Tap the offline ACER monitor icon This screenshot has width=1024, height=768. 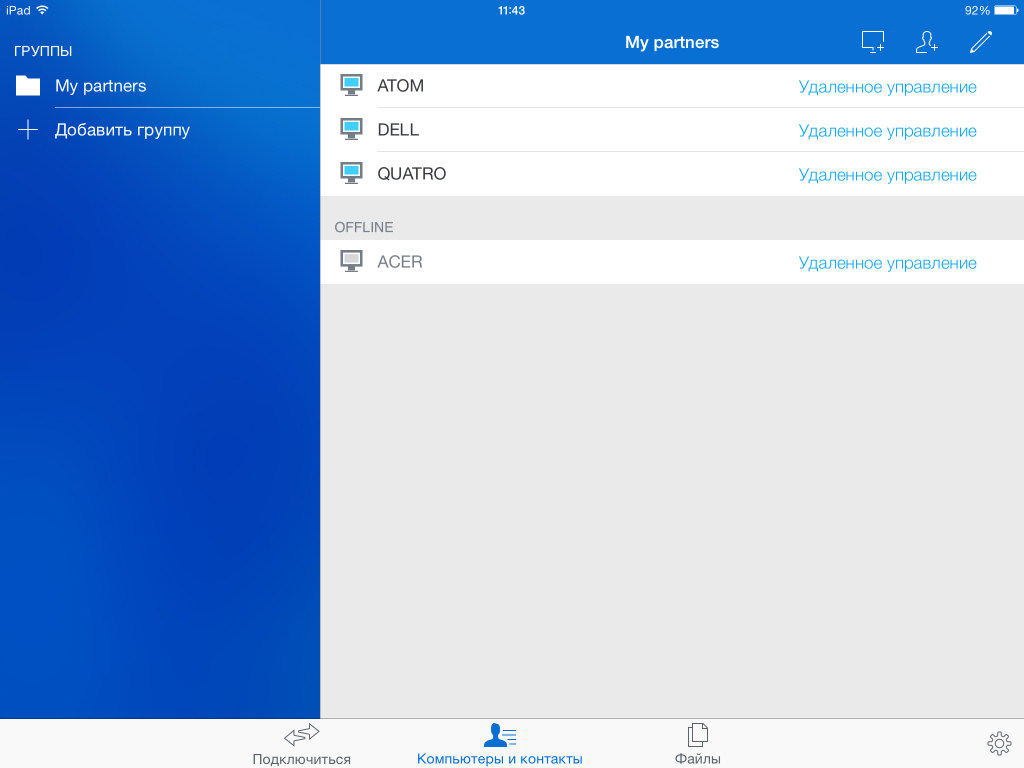point(351,262)
